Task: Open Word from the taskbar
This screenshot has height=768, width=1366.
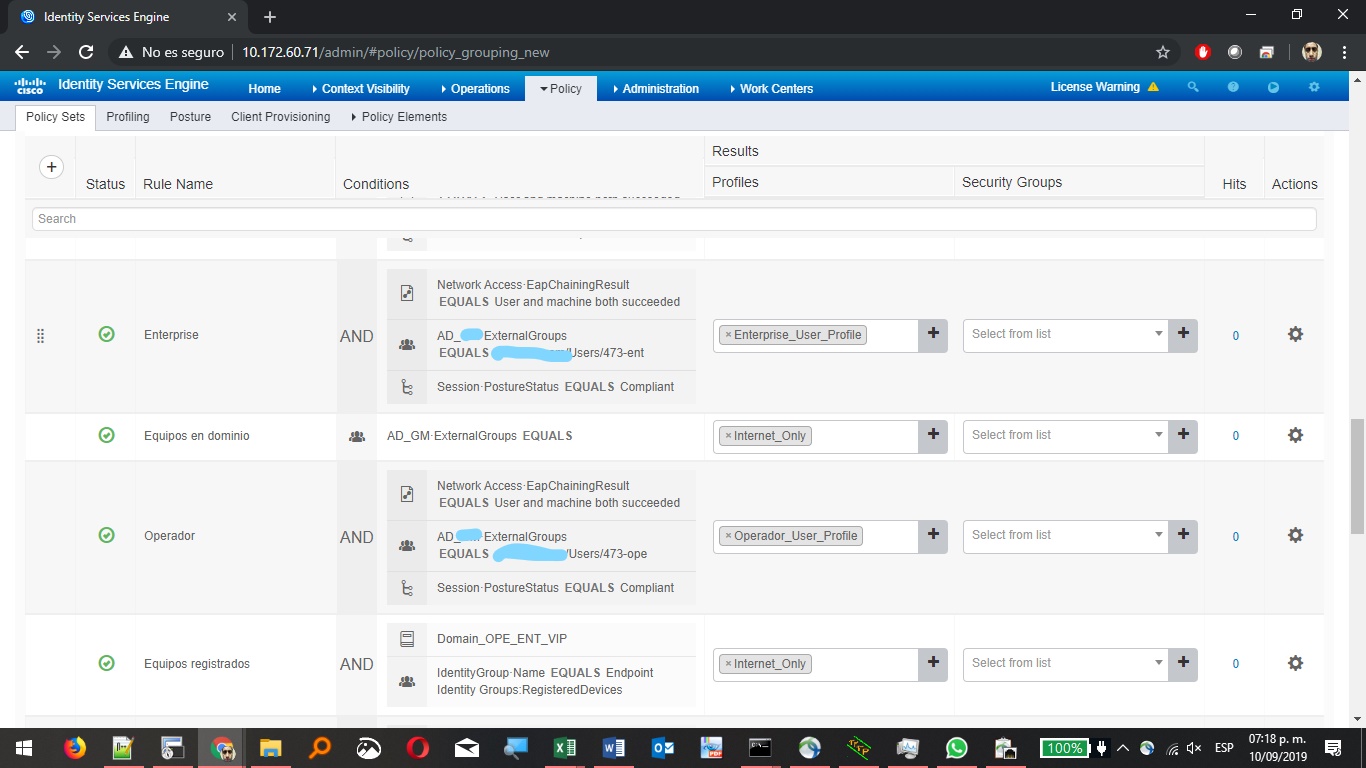Action: click(614, 748)
